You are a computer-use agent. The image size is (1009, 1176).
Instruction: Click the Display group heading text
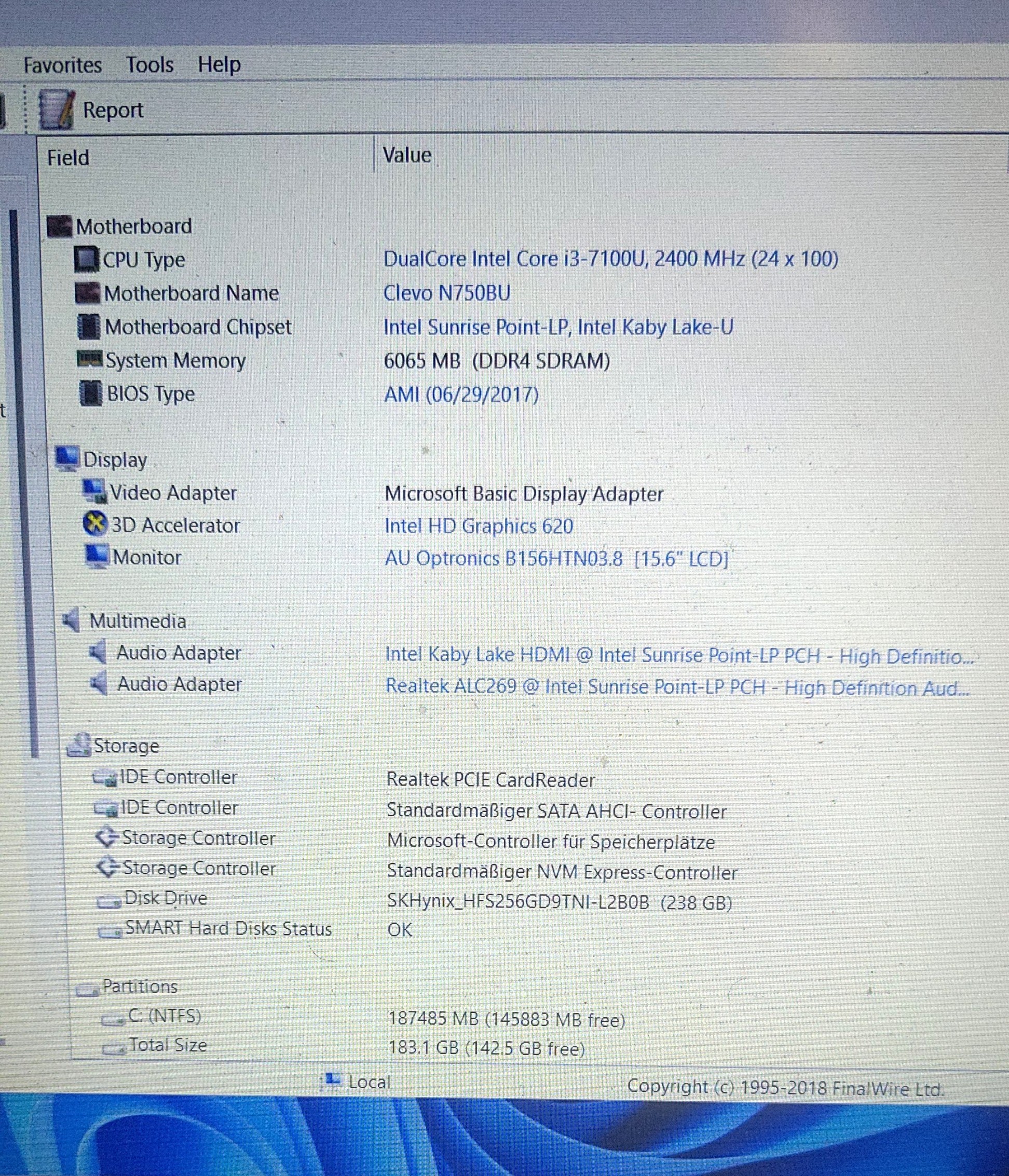click(115, 459)
